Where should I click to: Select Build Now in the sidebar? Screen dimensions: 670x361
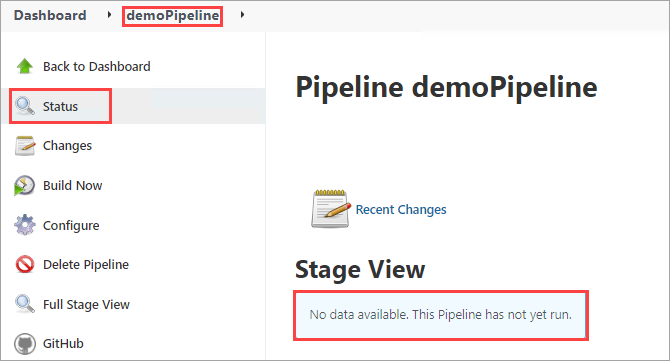tap(73, 185)
